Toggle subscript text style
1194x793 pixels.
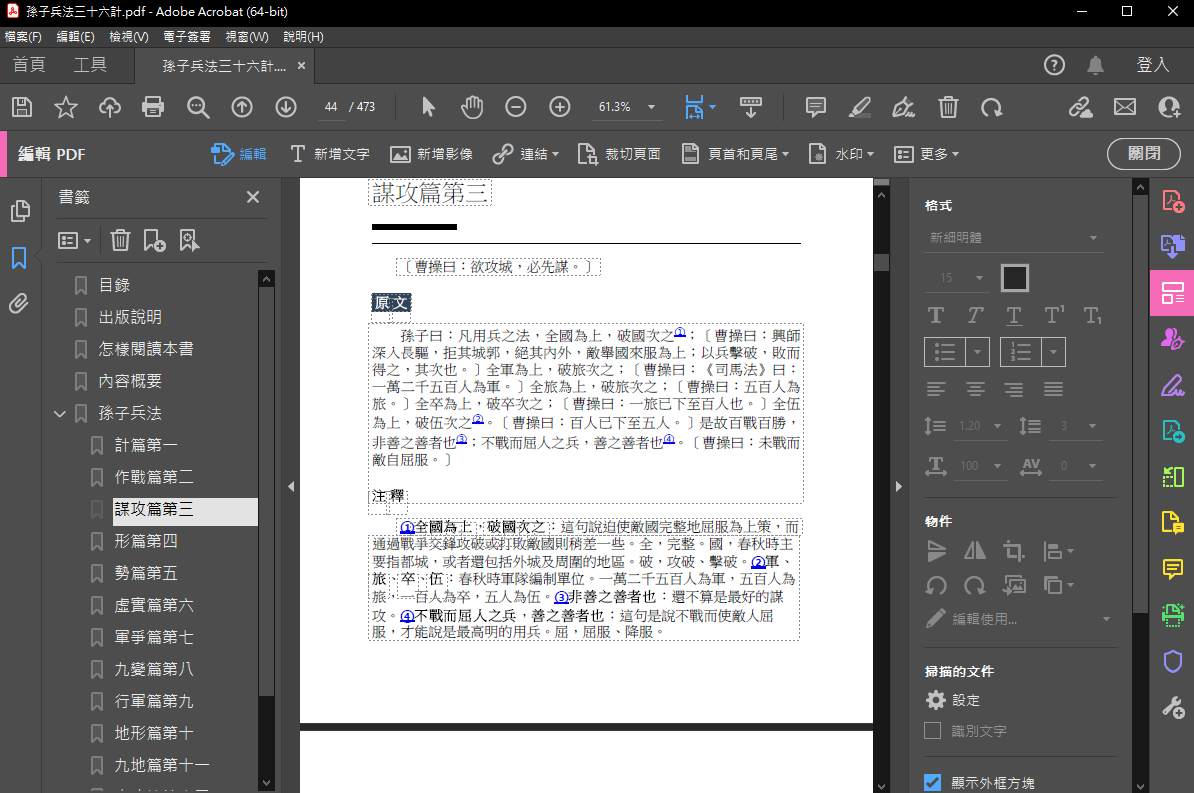click(1093, 315)
